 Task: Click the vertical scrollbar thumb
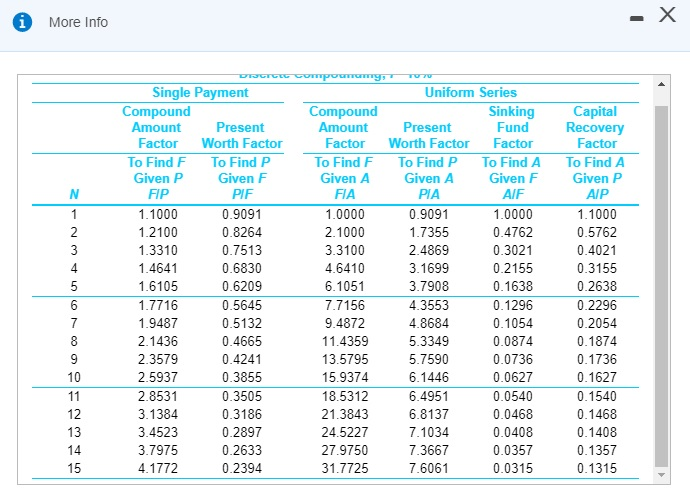click(661, 286)
